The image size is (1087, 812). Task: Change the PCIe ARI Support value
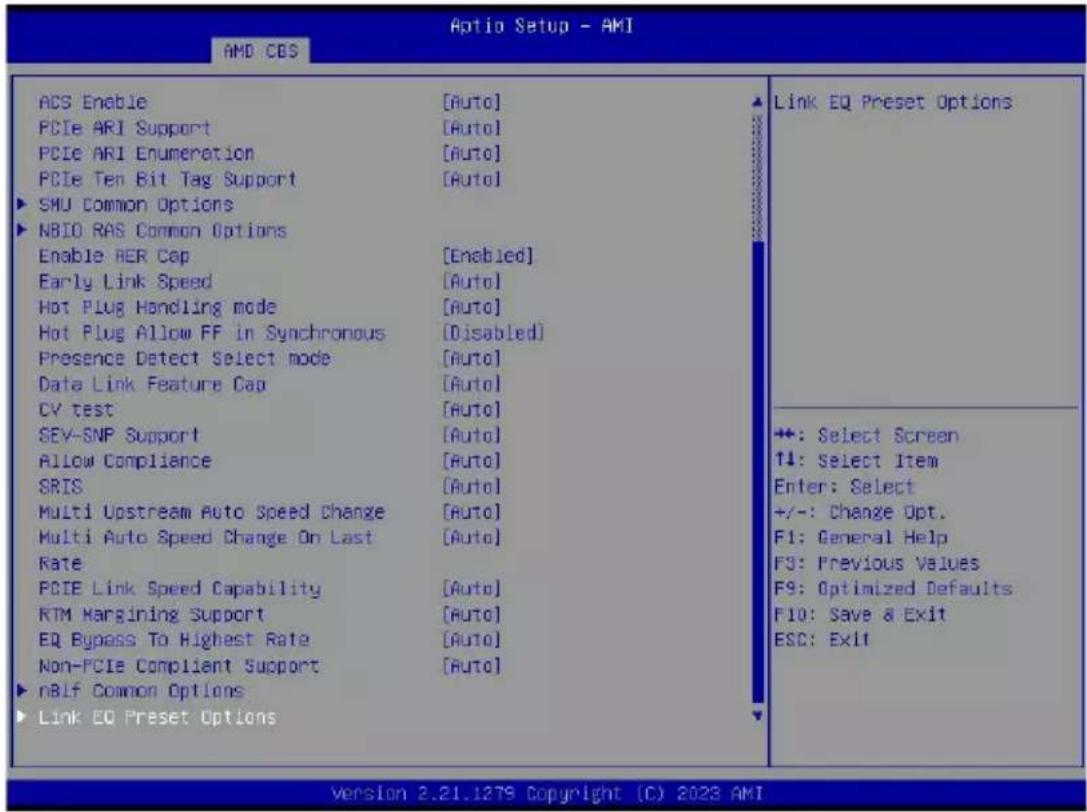(x=471, y=128)
